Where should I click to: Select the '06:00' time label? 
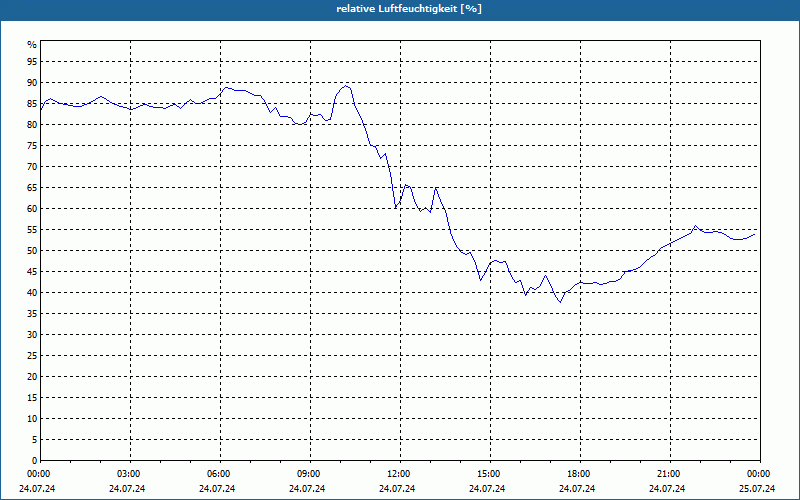220,474
